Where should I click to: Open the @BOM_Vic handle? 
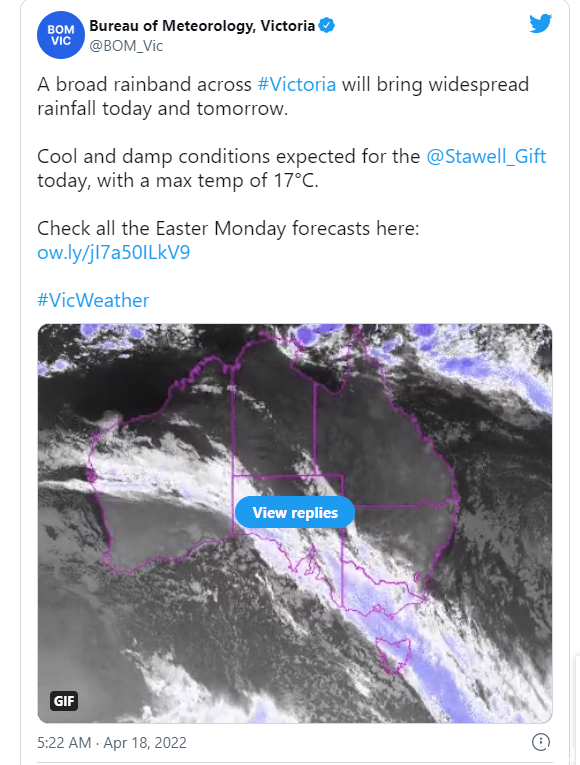tap(126, 46)
